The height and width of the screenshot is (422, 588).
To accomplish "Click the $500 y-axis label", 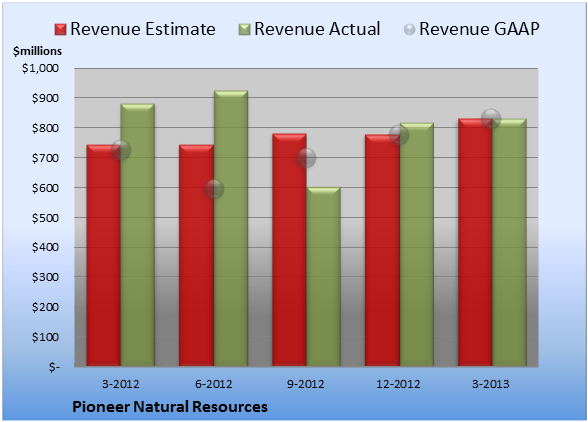I will (45, 218).
